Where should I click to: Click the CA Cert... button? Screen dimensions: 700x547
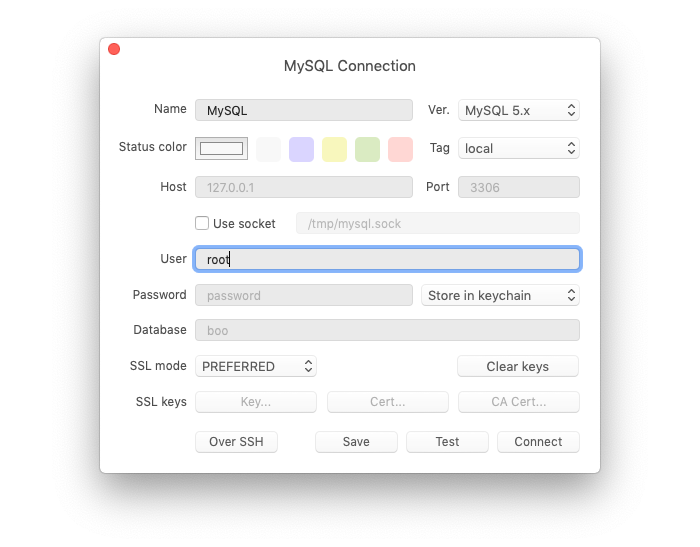(x=519, y=402)
